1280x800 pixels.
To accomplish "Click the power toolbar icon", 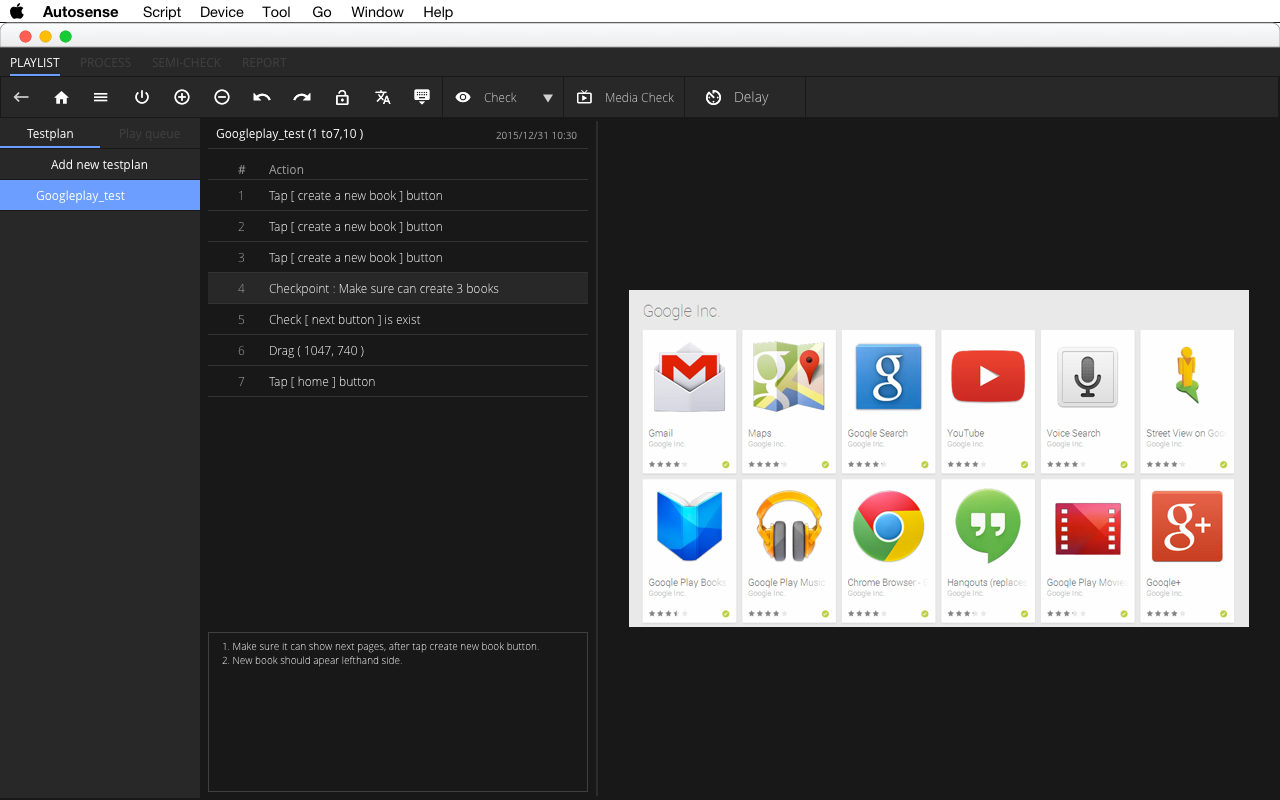I will click(142, 97).
